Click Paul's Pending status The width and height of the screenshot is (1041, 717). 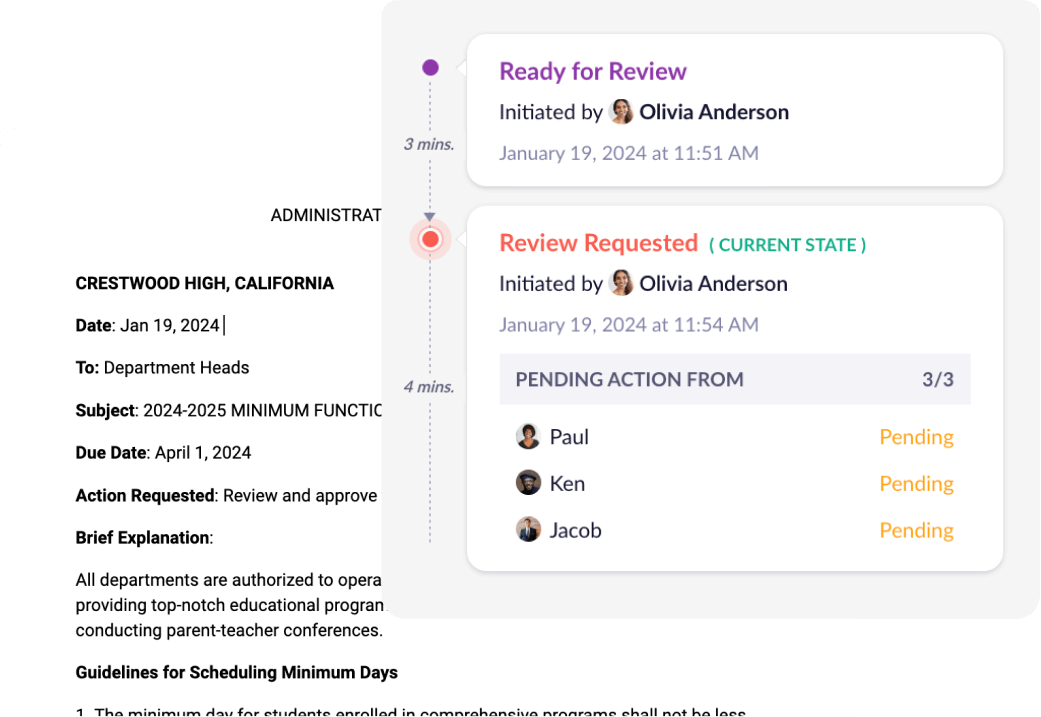916,437
